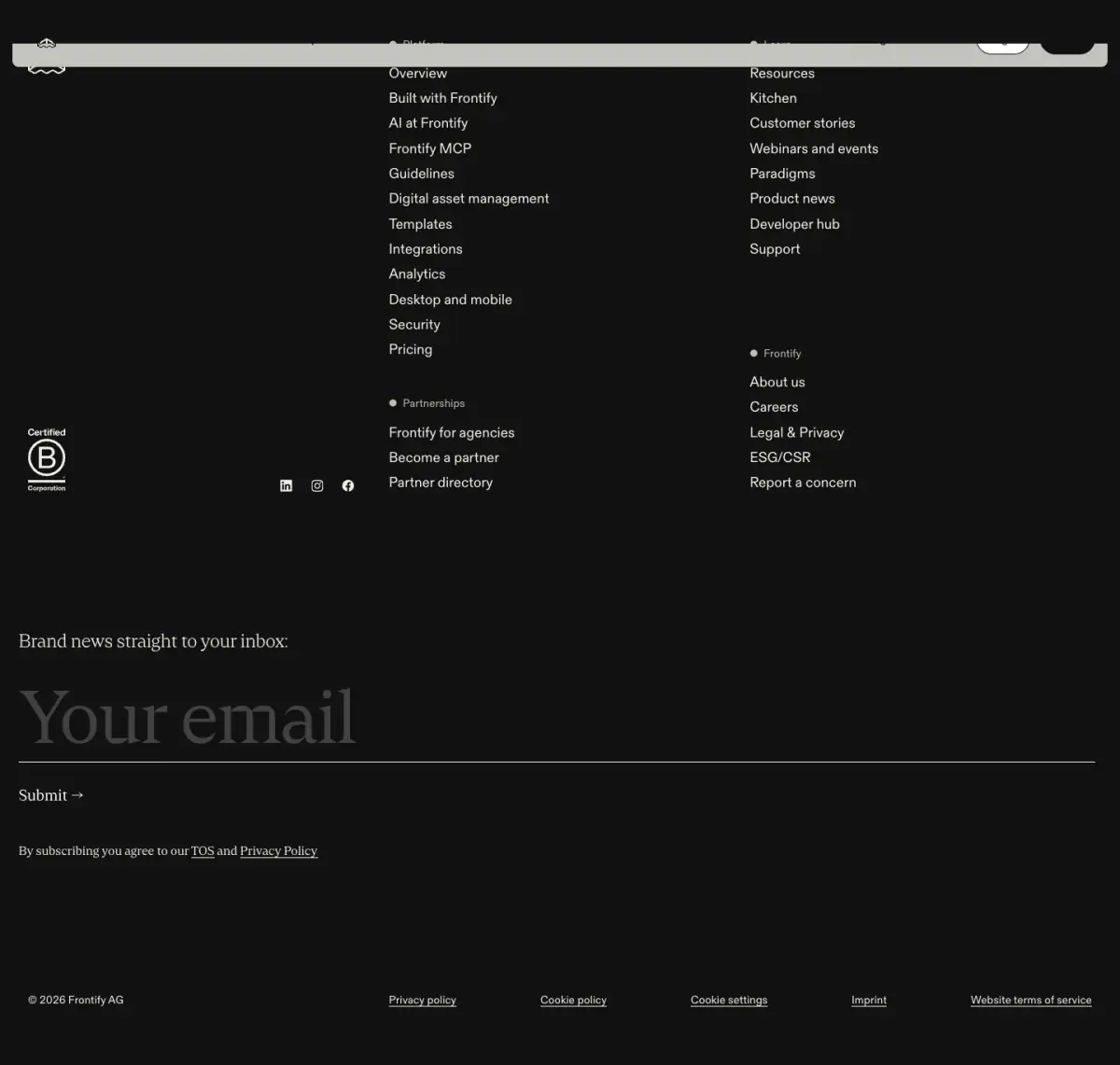Open Frontify for agencies link
Screen dimensions: 1120x1065
pos(452,433)
